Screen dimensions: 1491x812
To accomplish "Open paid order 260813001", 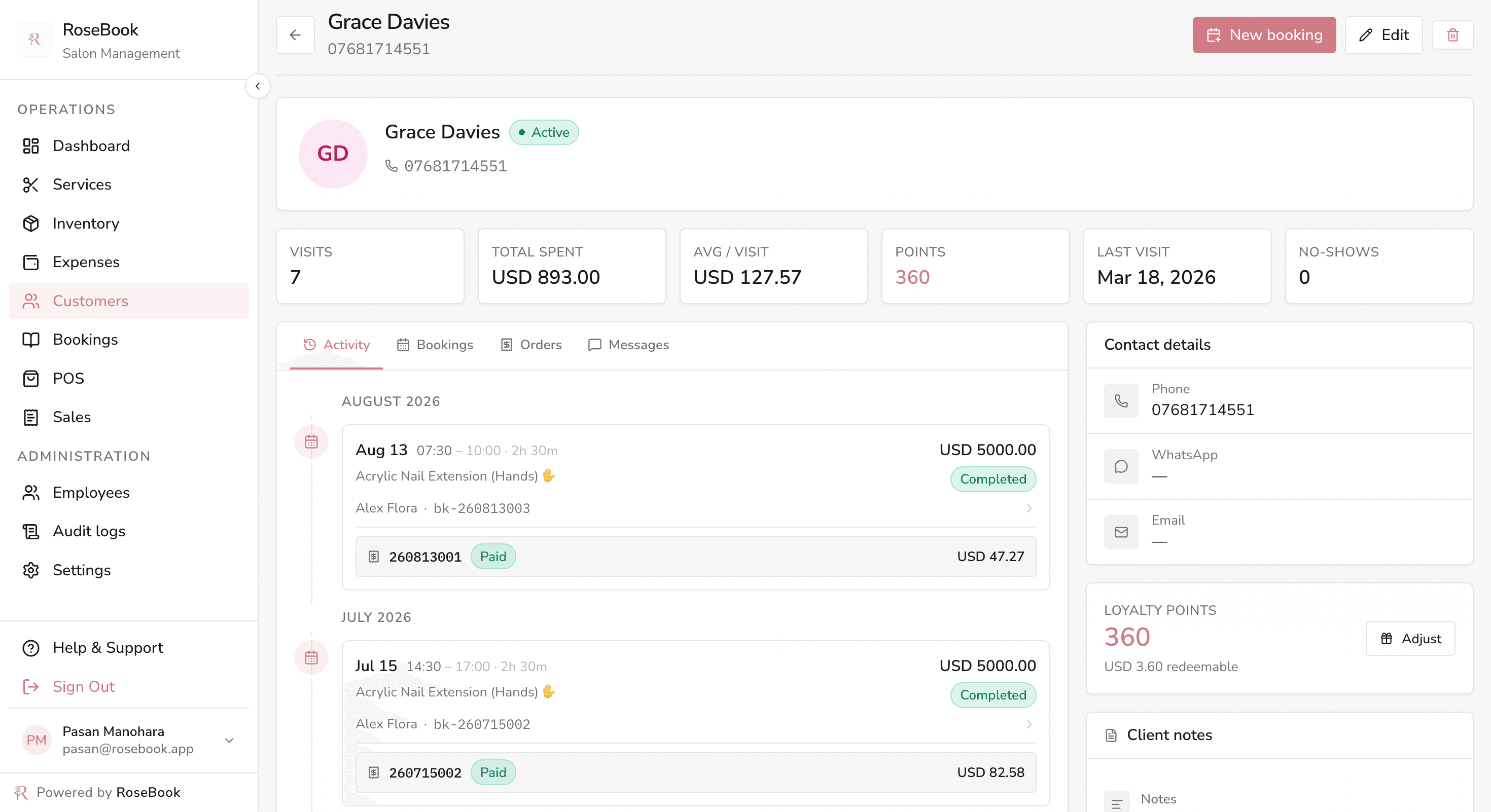I will [696, 557].
